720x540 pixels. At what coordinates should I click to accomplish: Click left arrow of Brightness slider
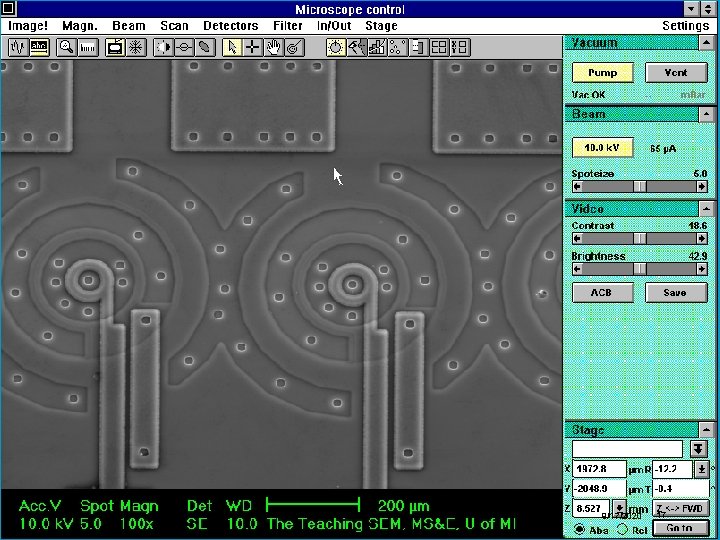578,269
